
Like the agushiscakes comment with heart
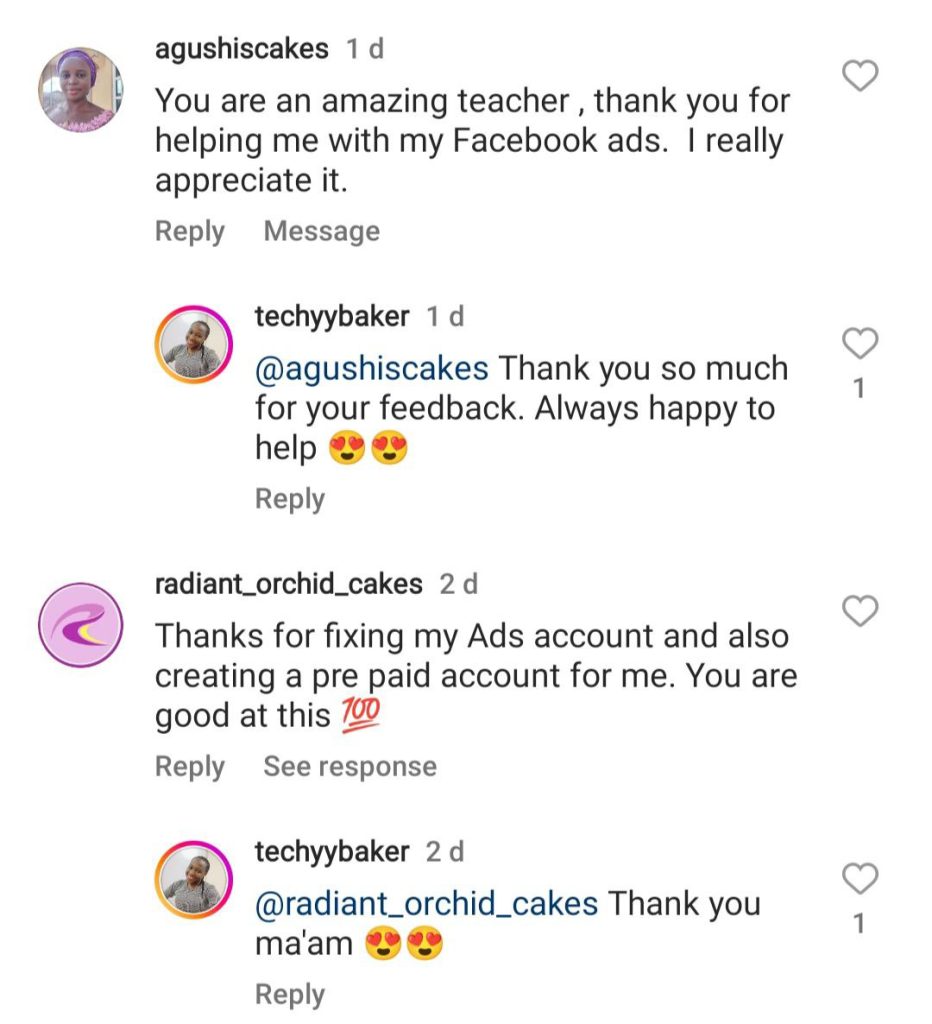click(x=861, y=76)
